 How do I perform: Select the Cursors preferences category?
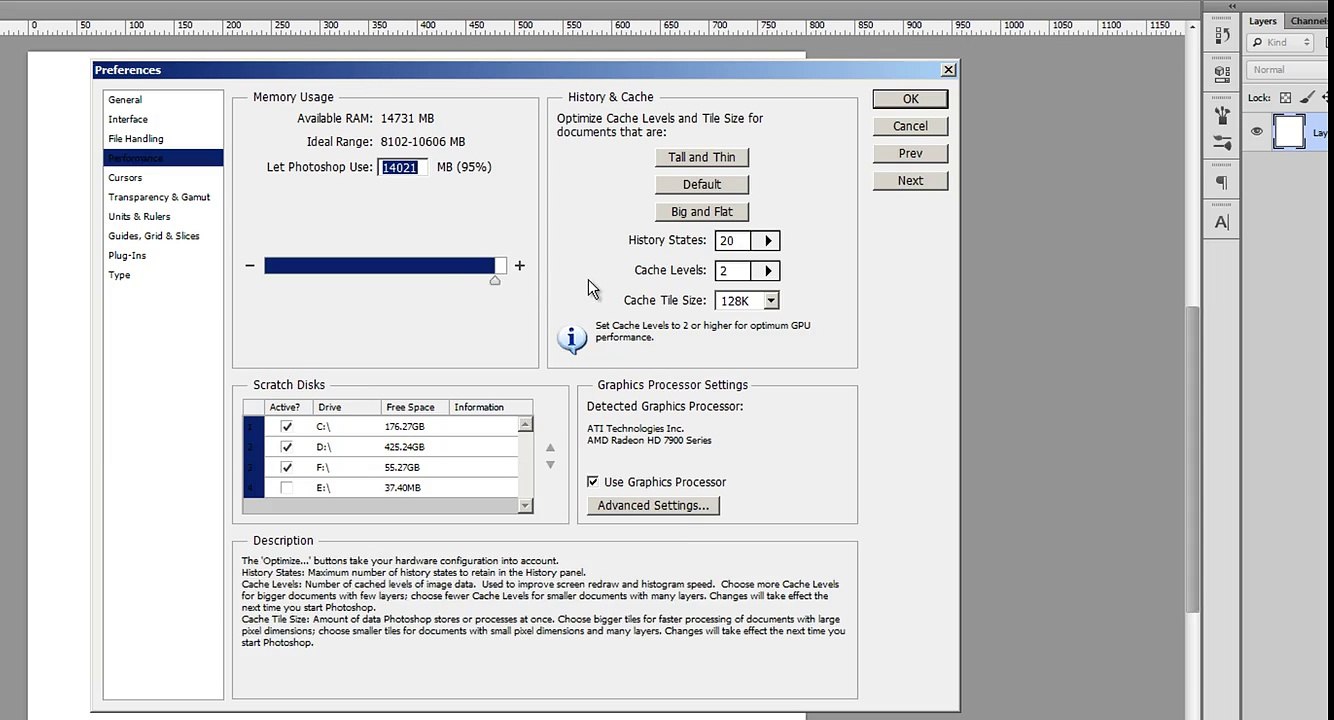pos(125,178)
